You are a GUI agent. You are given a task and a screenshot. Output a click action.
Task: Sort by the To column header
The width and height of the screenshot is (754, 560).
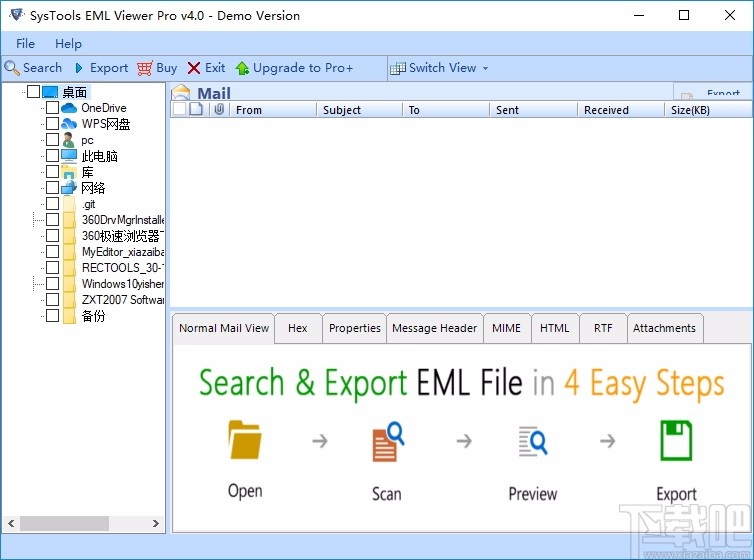(446, 110)
